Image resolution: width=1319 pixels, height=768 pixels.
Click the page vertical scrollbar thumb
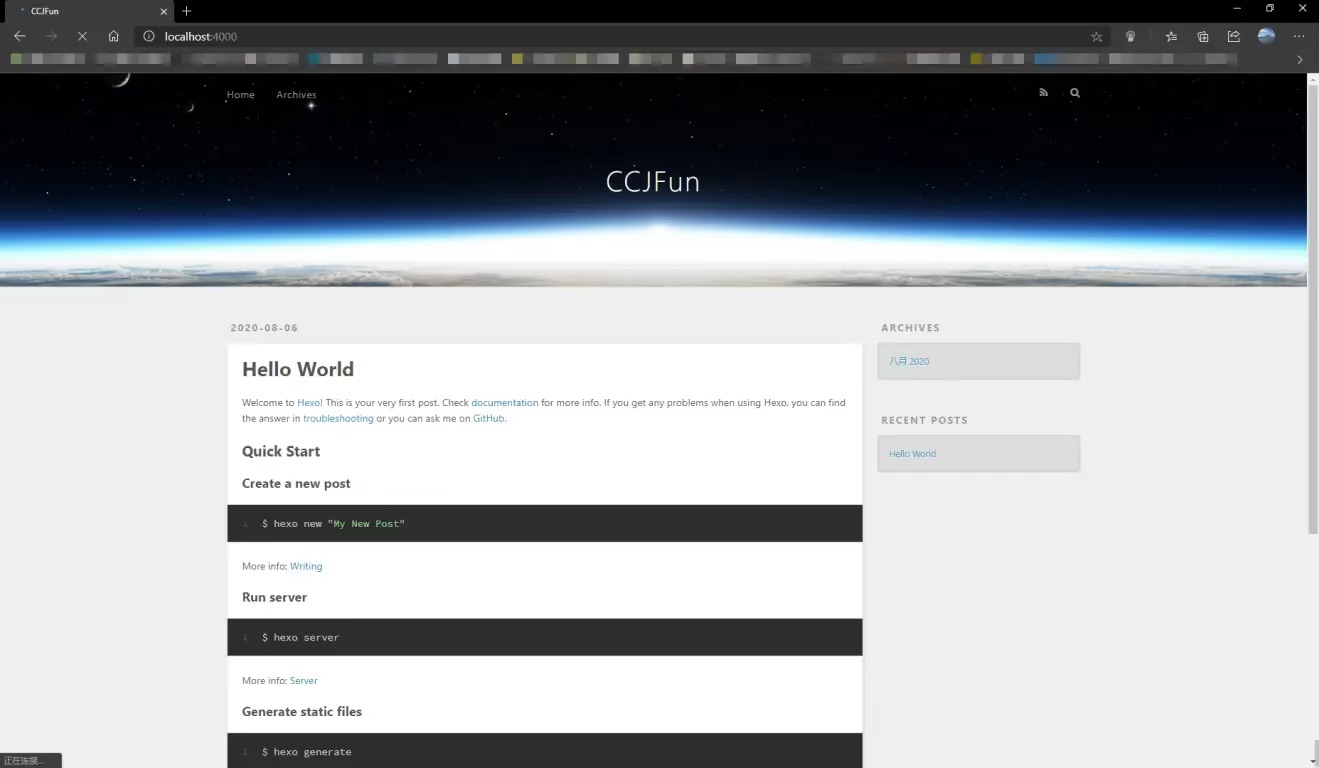1312,310
